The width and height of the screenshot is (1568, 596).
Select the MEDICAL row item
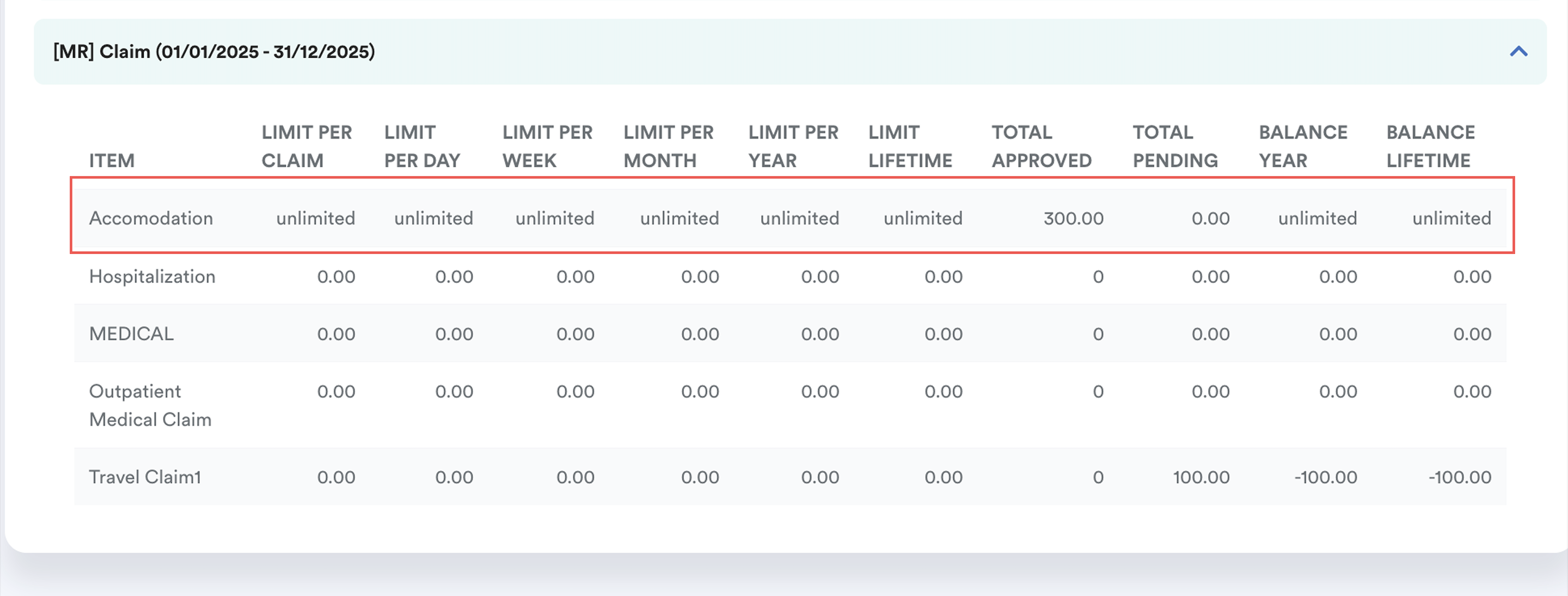[x=131, y=334]
